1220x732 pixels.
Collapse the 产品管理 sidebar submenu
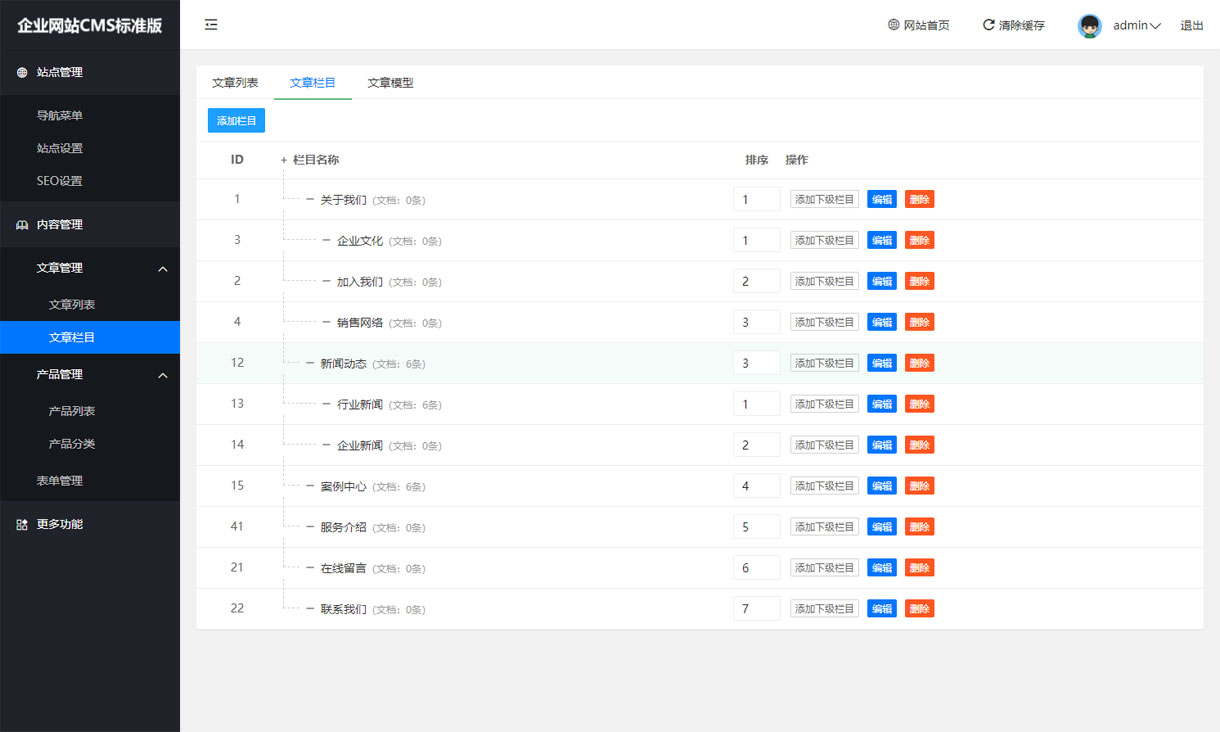point(163,375)
